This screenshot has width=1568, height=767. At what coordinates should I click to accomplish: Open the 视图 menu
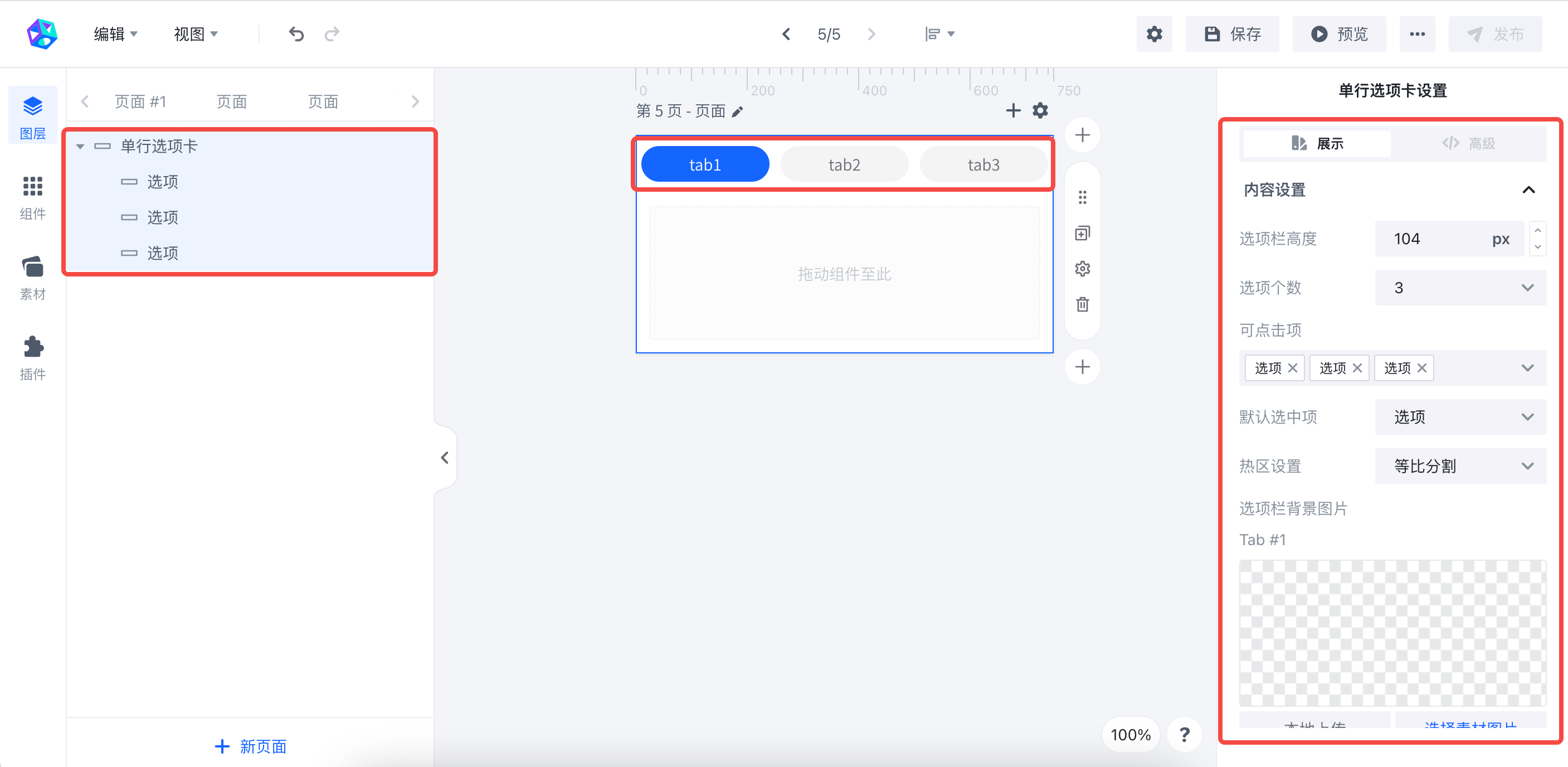tap(196, 34)
